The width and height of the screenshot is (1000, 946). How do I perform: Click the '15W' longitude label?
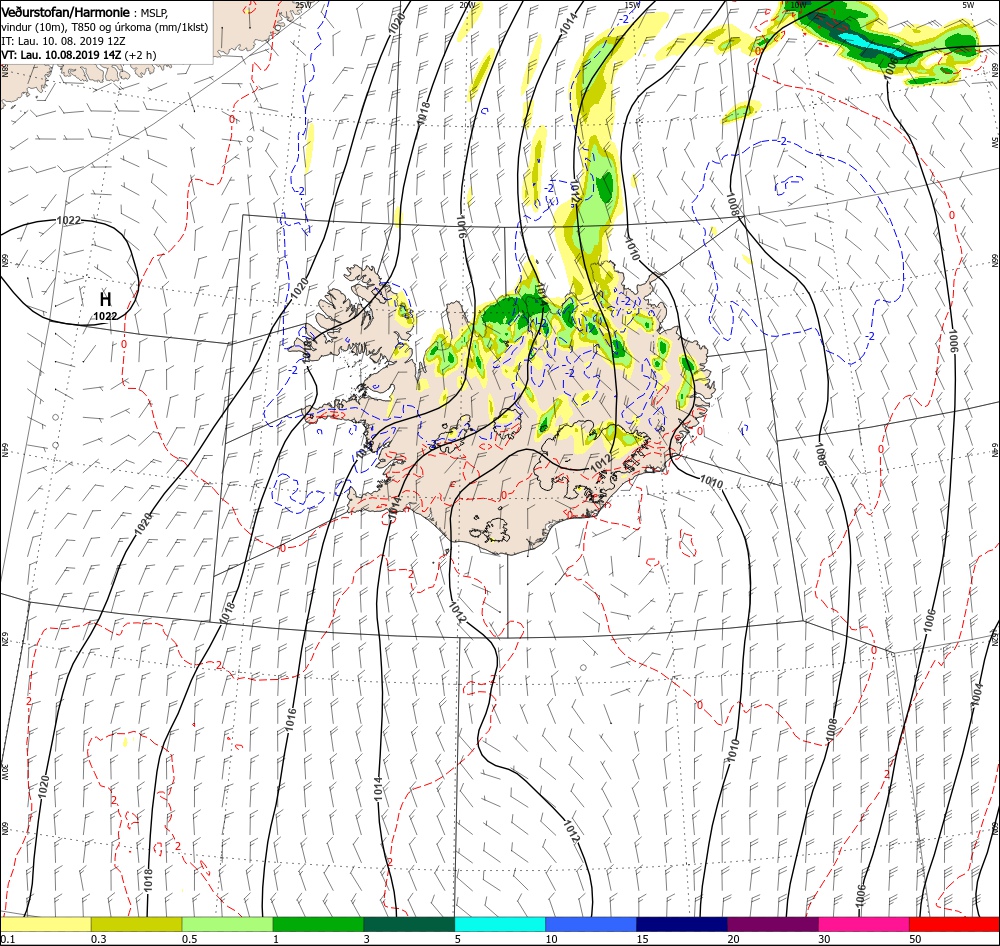click(631, 5)
